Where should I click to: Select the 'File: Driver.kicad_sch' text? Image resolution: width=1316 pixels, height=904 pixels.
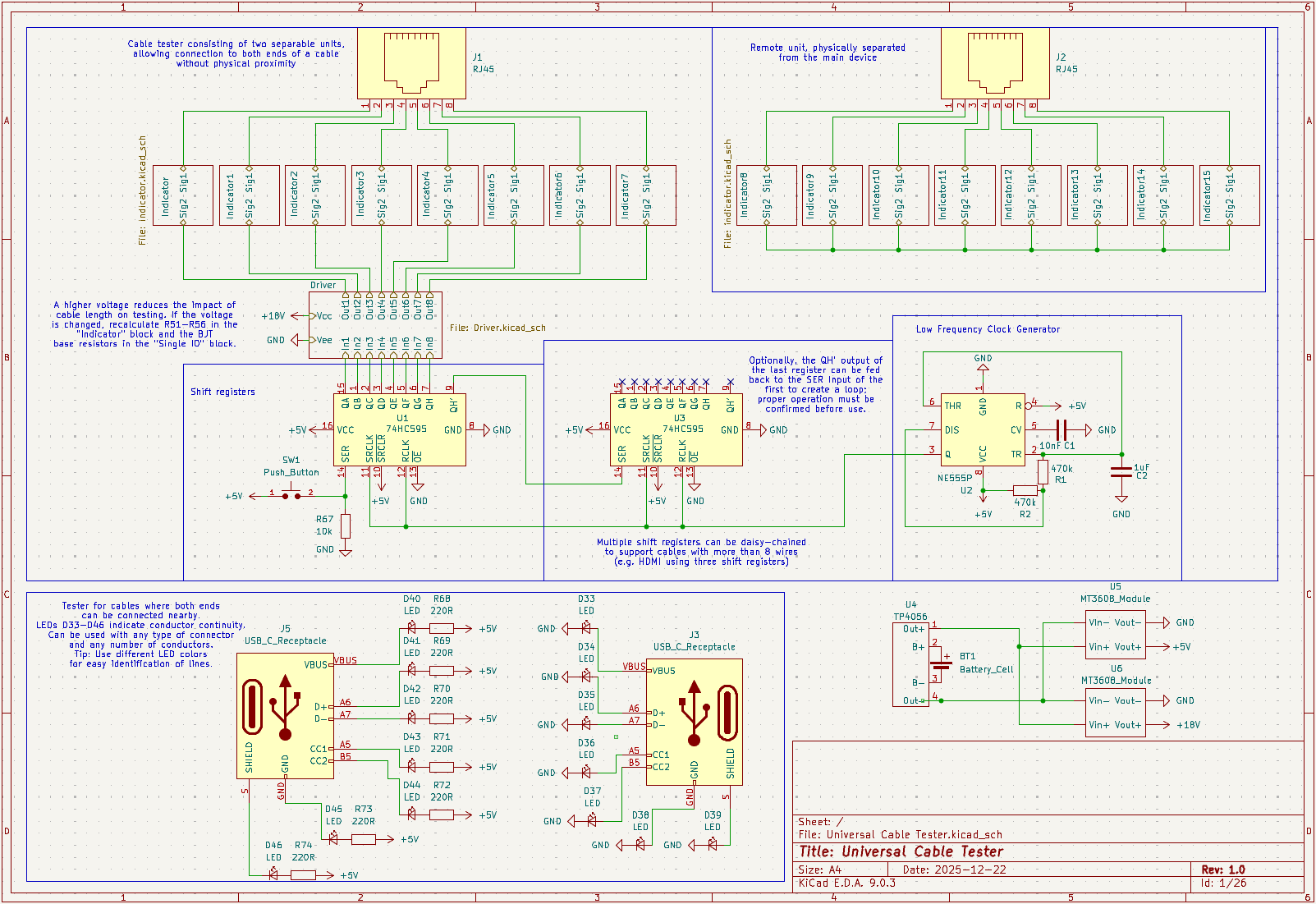(498, 328)
